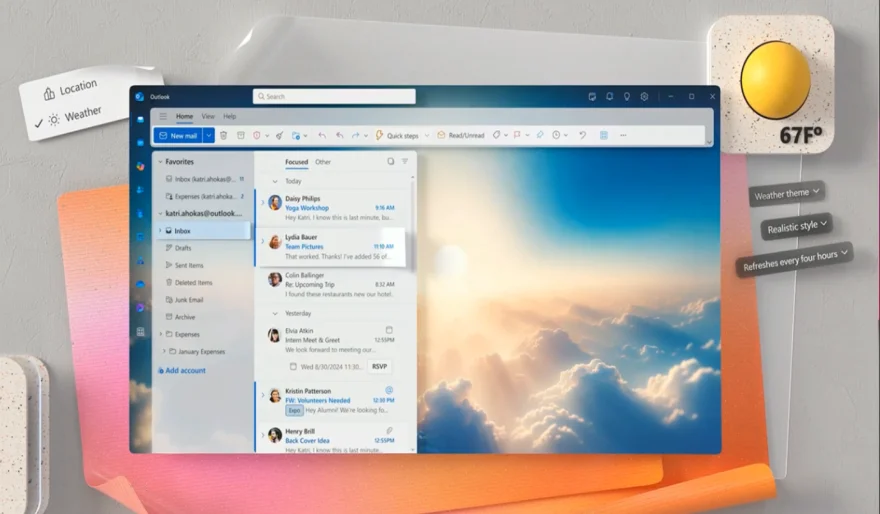Open the Weather theme dropdown
The height and width of the screenshot is (514, 880).
(x=786, y=194)
